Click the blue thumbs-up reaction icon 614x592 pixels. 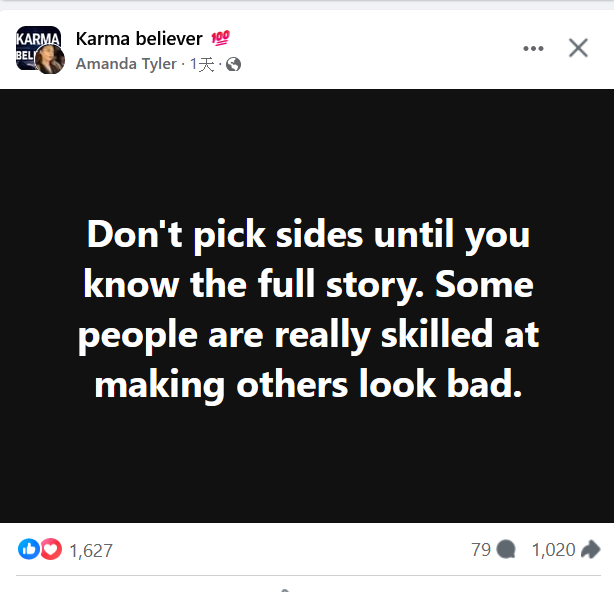pos(29,549)
